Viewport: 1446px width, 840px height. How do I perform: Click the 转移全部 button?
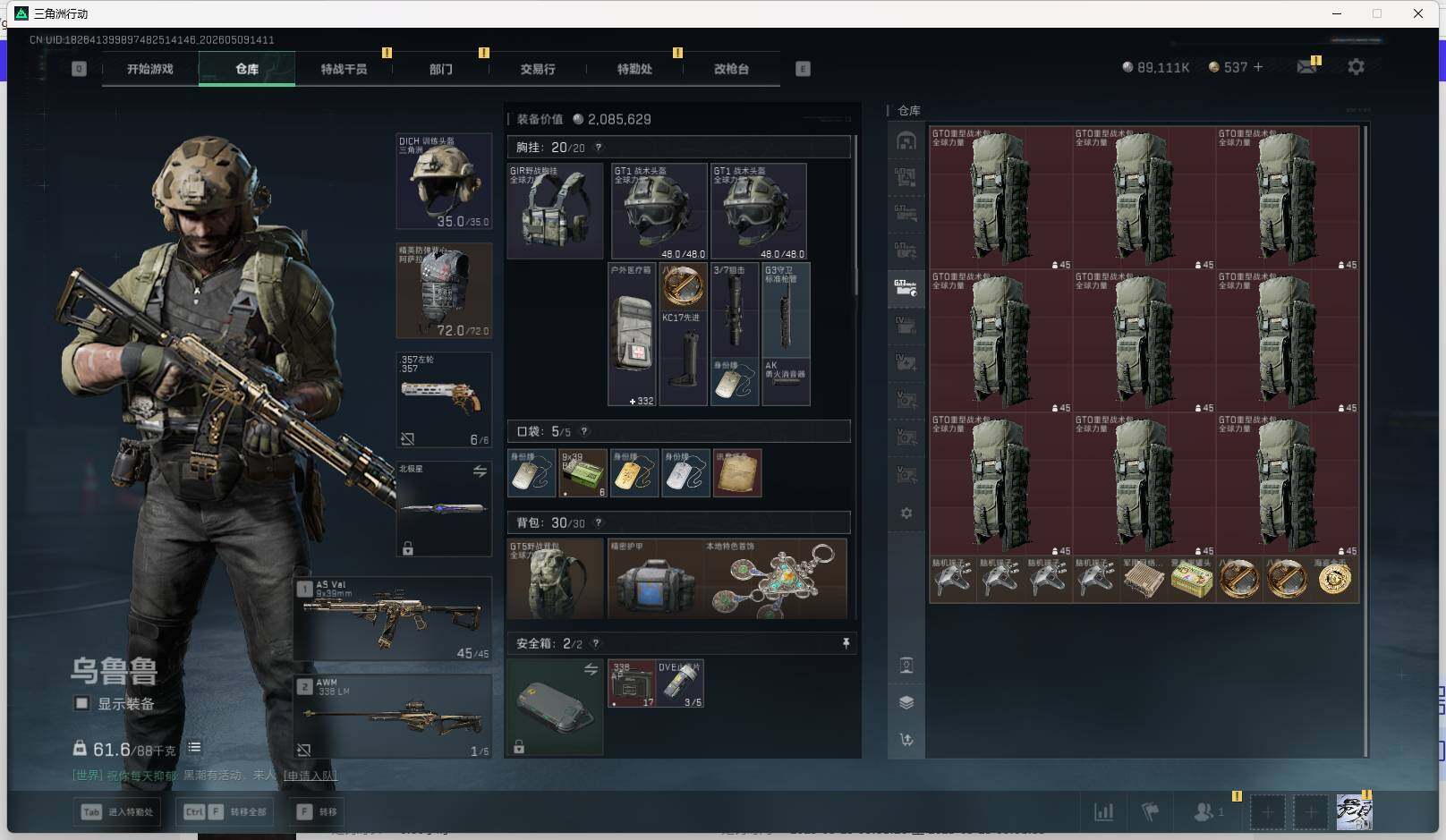[225, 812]
